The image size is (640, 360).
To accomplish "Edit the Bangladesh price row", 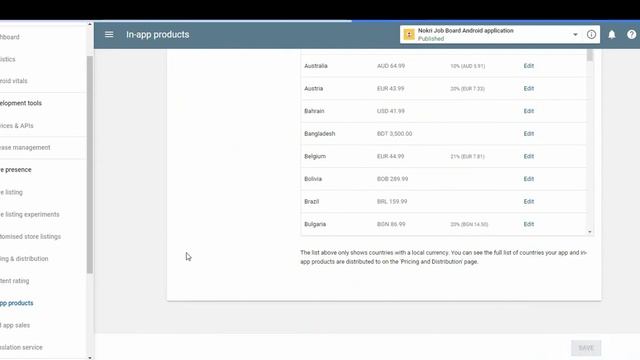I will 529,133.
